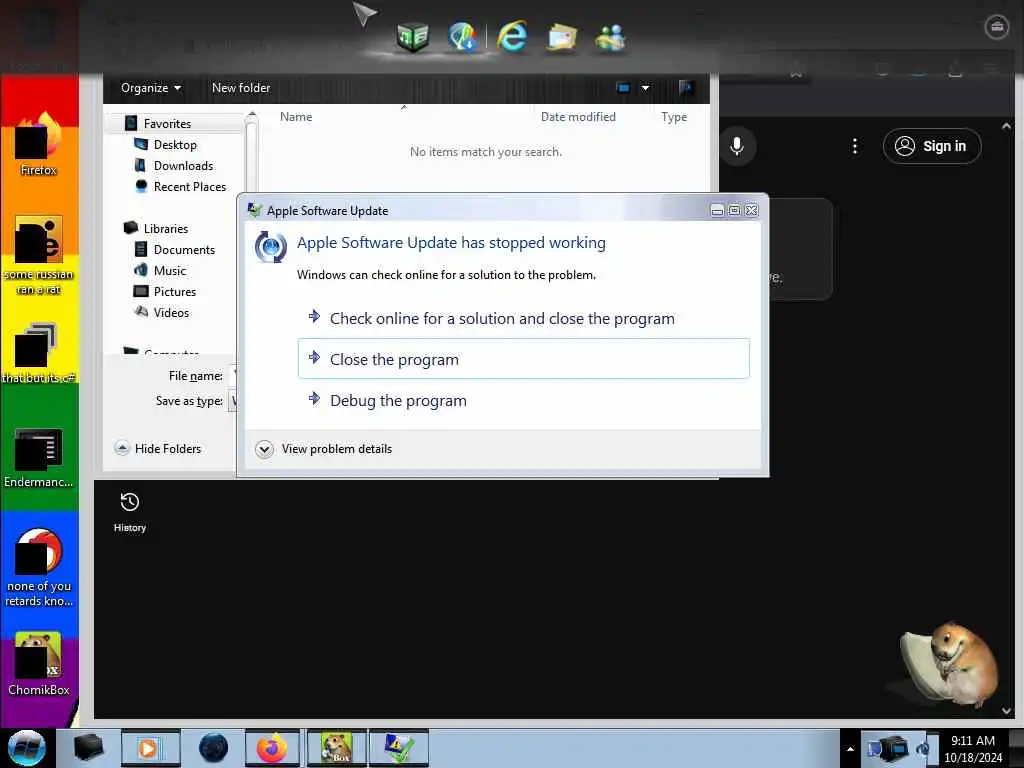1024x768 pixels.
Task: Click the browser scrollbar up arrow
Action: (1006, 126)
